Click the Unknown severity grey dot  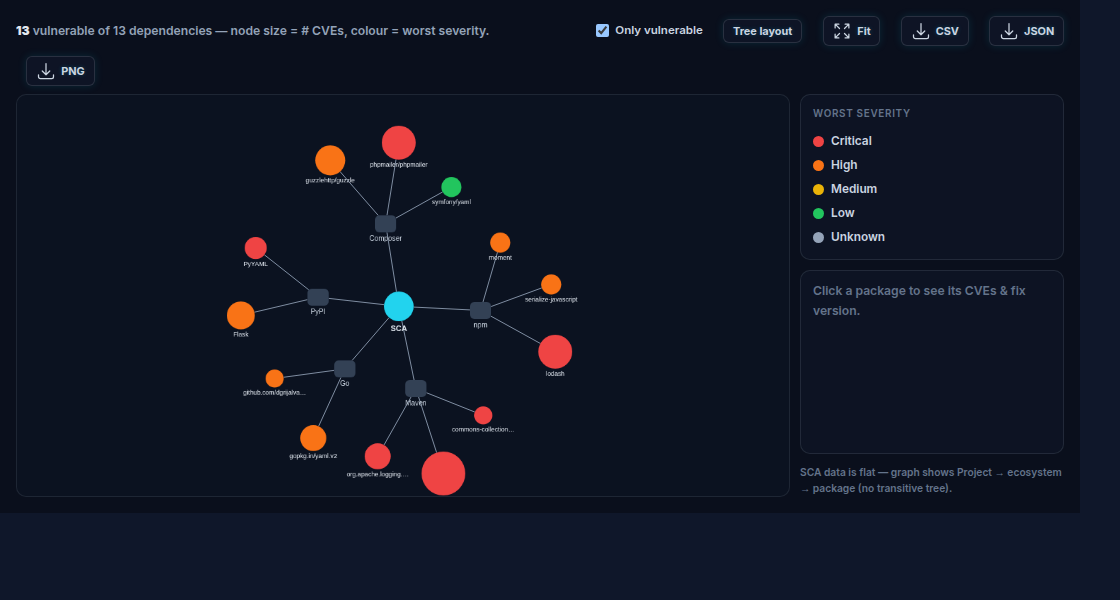point(819,237)
